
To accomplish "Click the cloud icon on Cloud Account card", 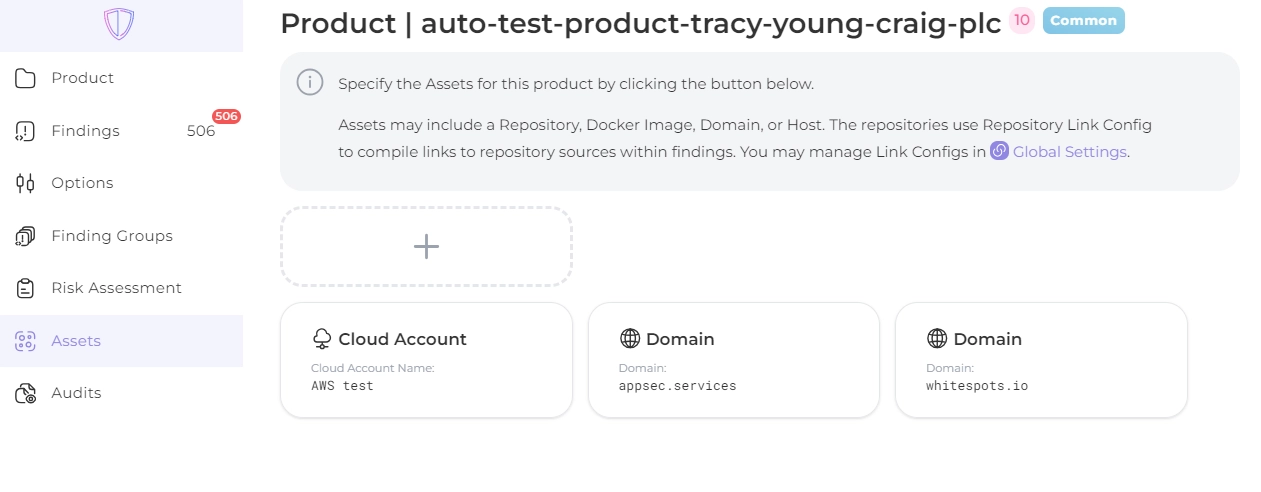I will (322, 339).
